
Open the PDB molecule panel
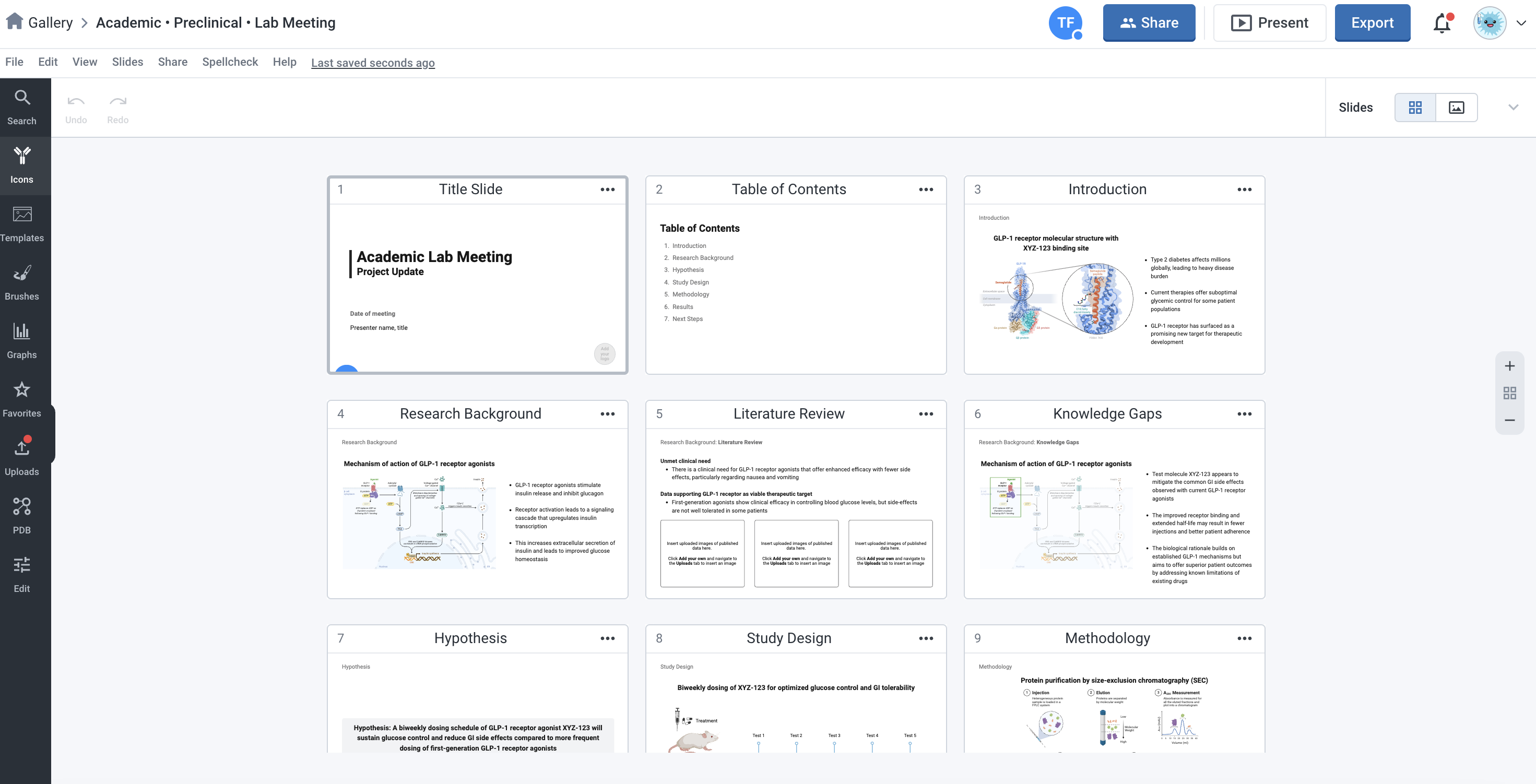(22, 516)
